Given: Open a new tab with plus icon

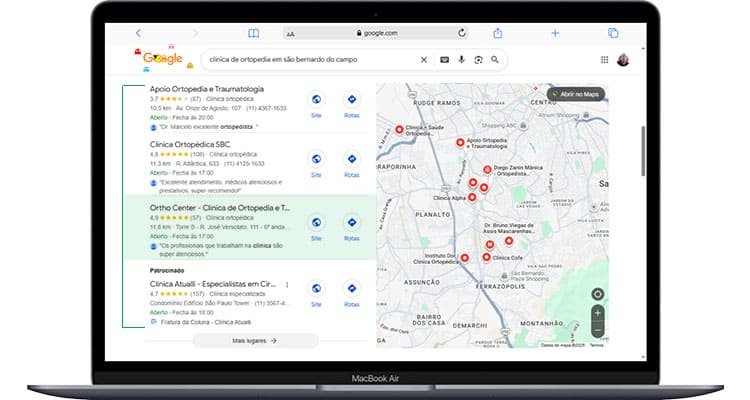Looking at the screenshot, I should (x=555, y=33).
